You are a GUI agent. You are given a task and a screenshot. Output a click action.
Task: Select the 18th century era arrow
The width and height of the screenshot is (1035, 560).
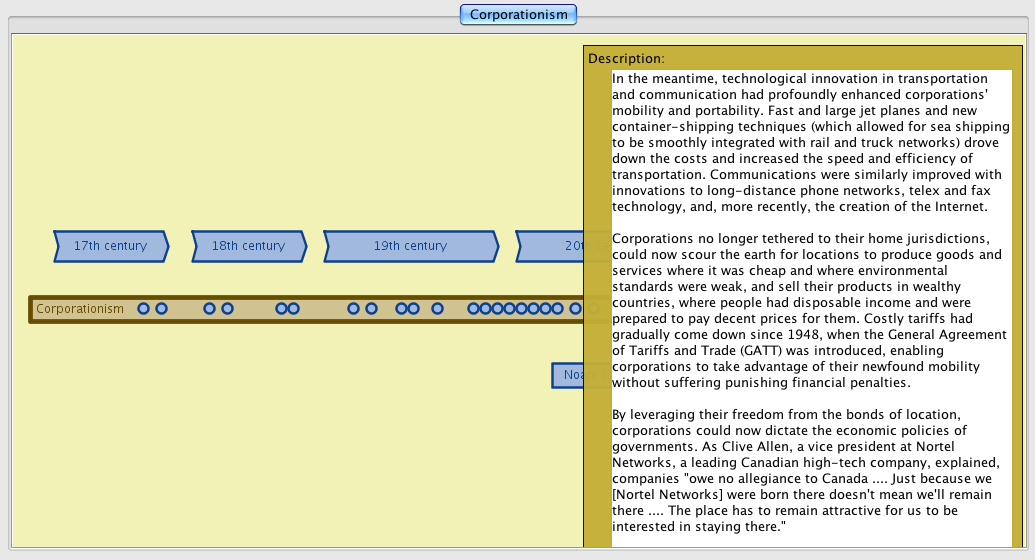tap(248, 246)
